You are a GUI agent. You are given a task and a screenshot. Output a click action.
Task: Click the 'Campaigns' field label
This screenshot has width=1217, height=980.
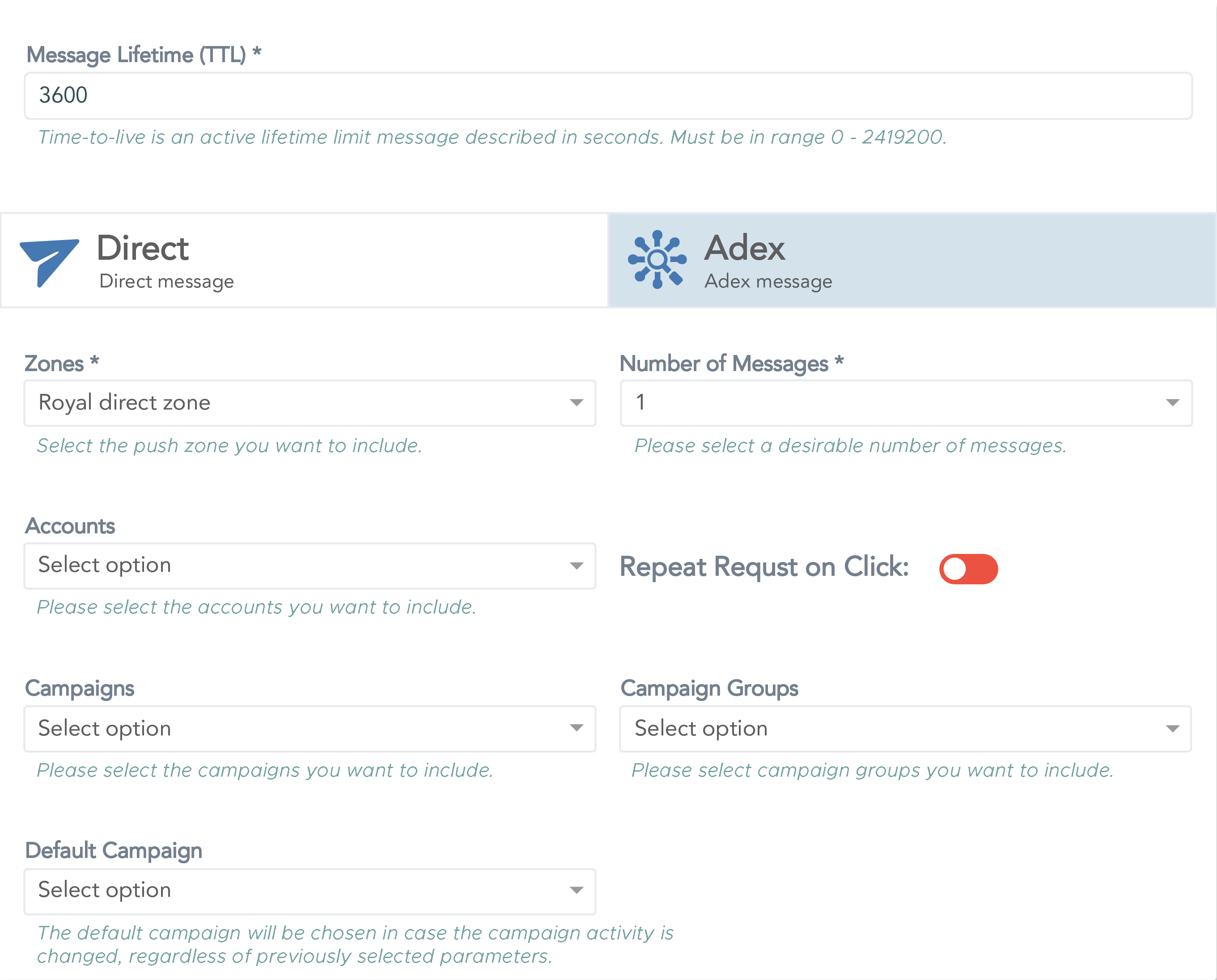(x=80, y=689)
